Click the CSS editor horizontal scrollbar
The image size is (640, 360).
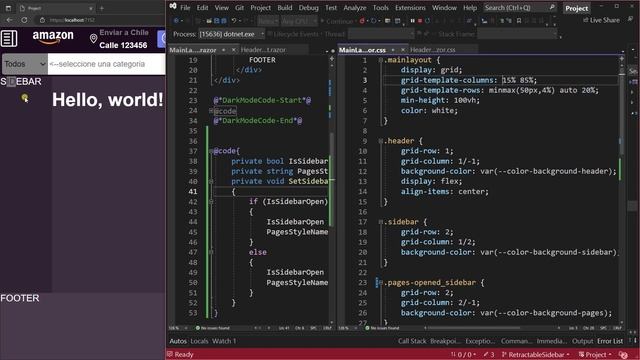tap(473, 328)
